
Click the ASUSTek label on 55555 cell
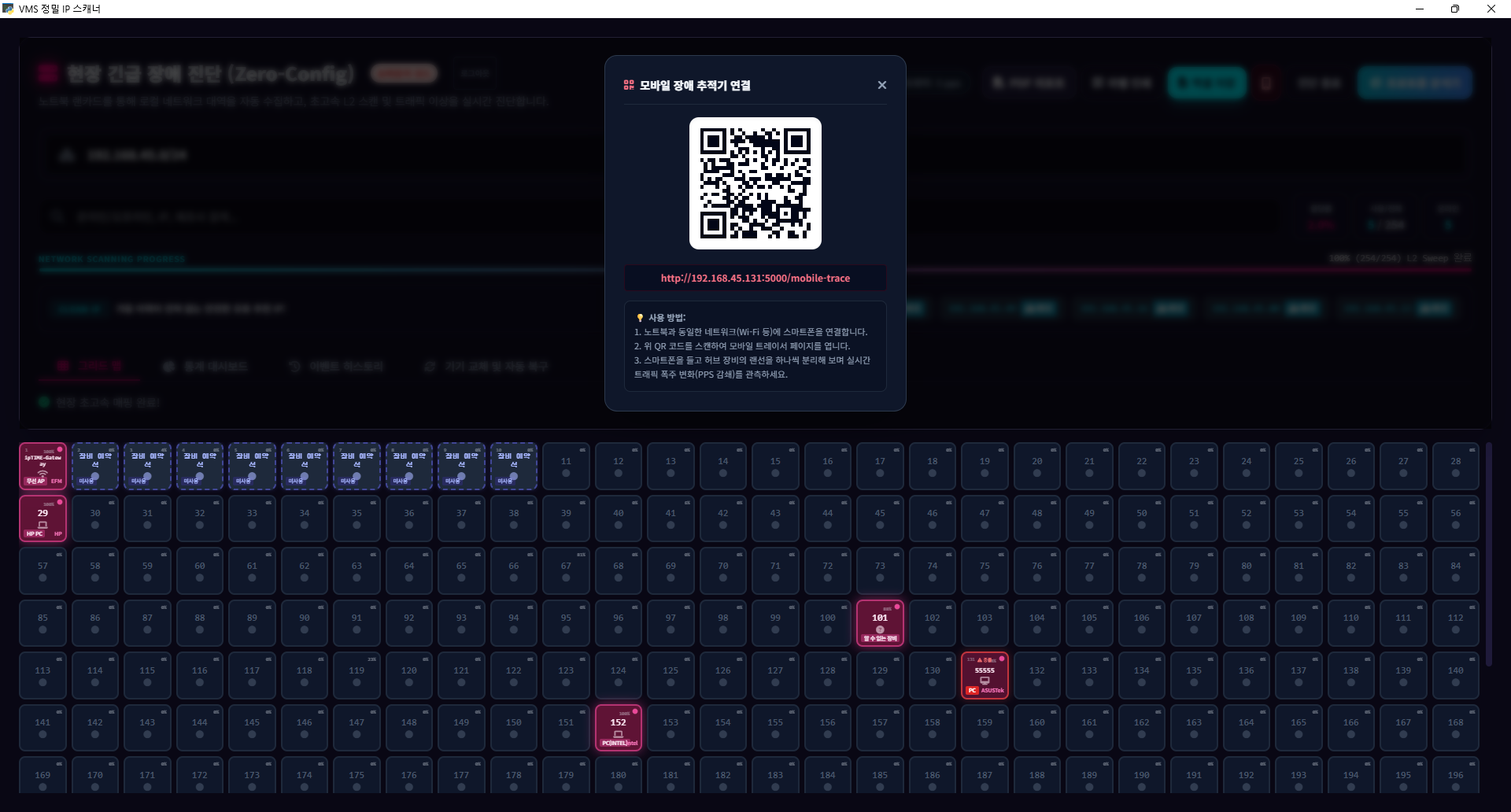coord(992,691)
